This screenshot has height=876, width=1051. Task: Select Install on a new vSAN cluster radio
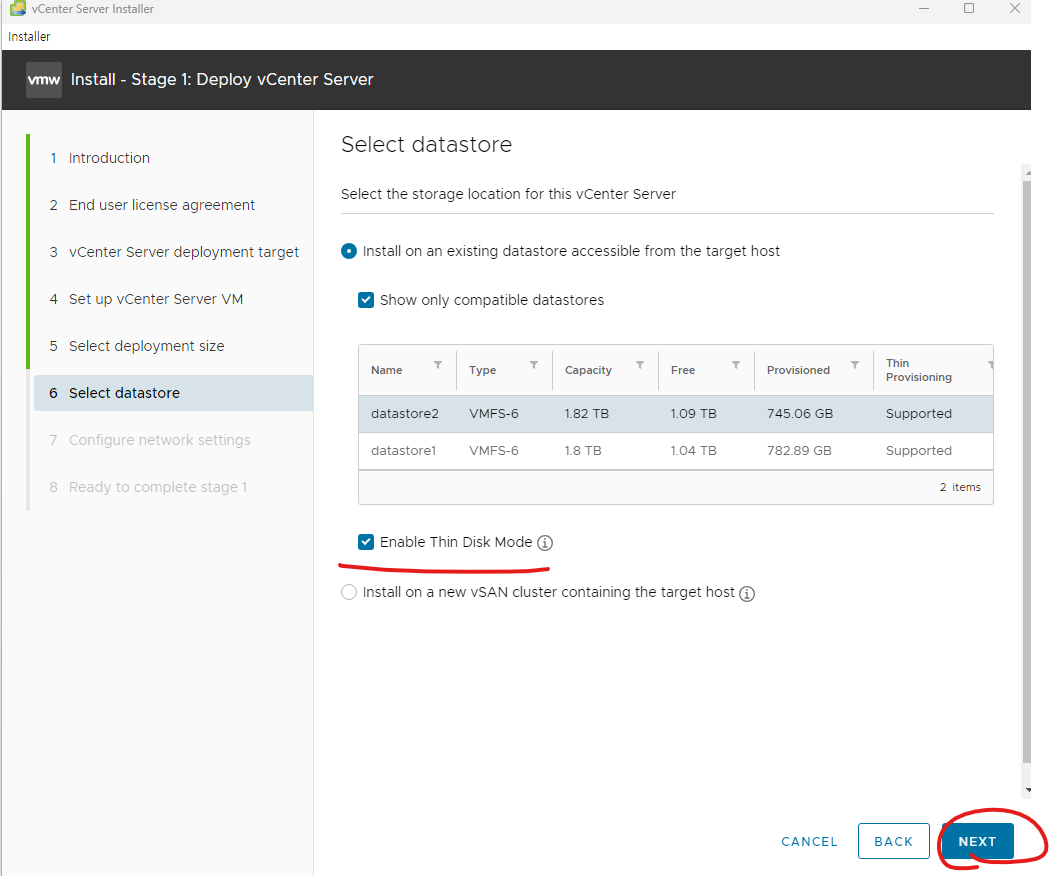tap(349, 592)
